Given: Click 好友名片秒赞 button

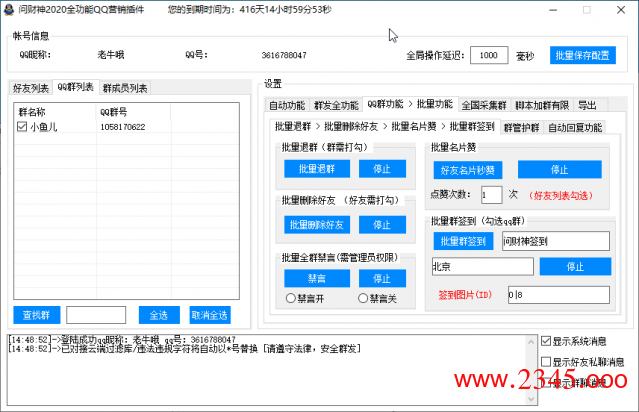Looking at the screenshot, I should click(x=467, y=170).
